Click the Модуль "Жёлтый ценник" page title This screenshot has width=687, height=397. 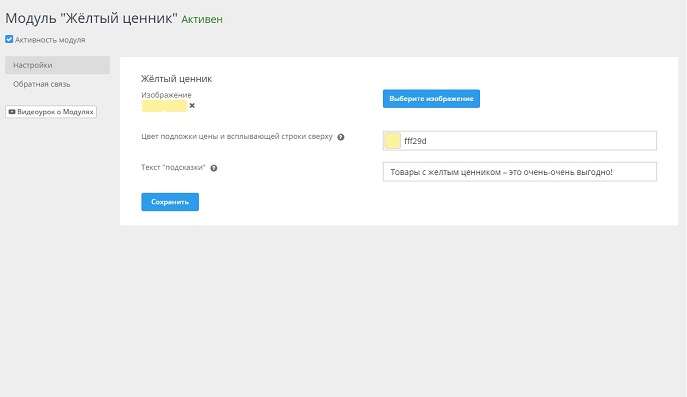pos(91,18)
